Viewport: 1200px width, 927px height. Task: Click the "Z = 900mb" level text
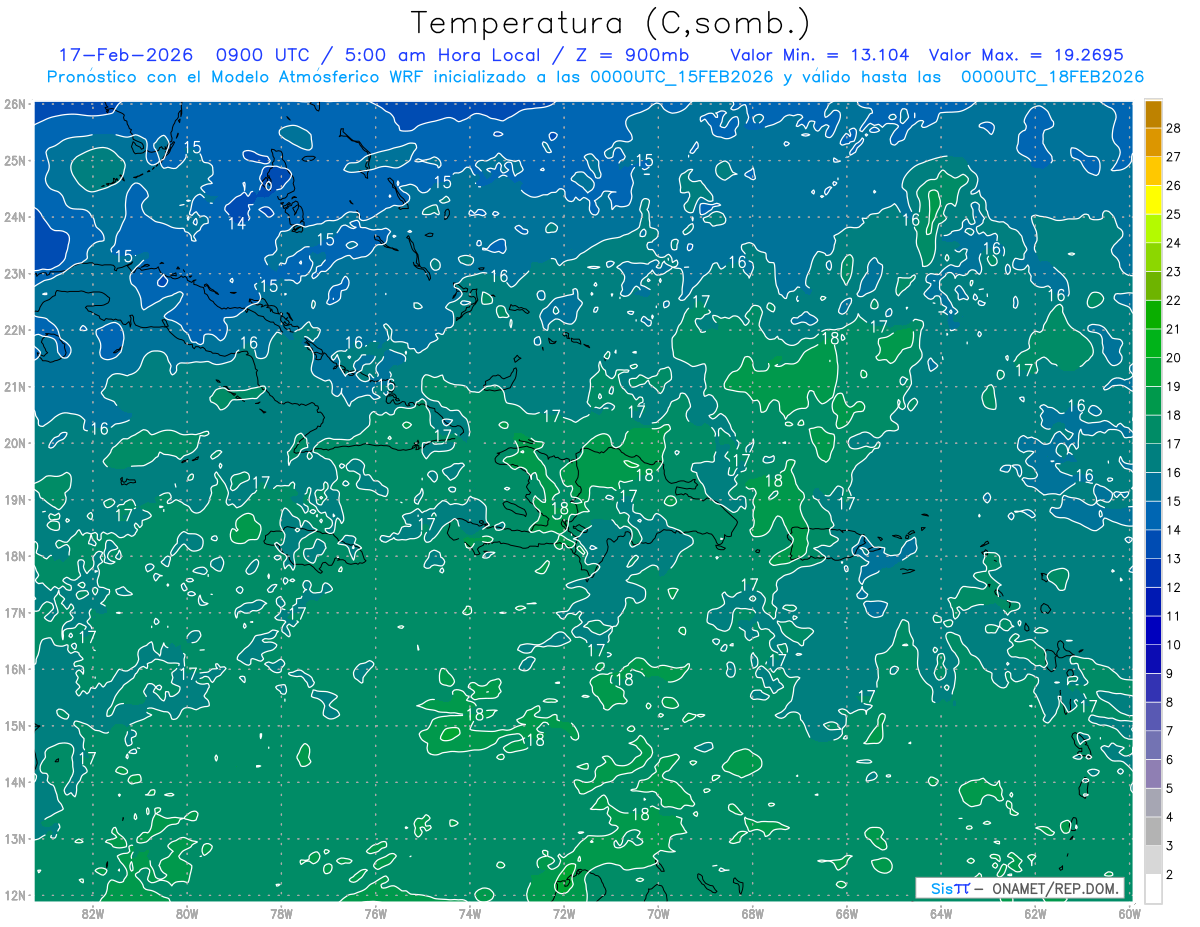632,55
